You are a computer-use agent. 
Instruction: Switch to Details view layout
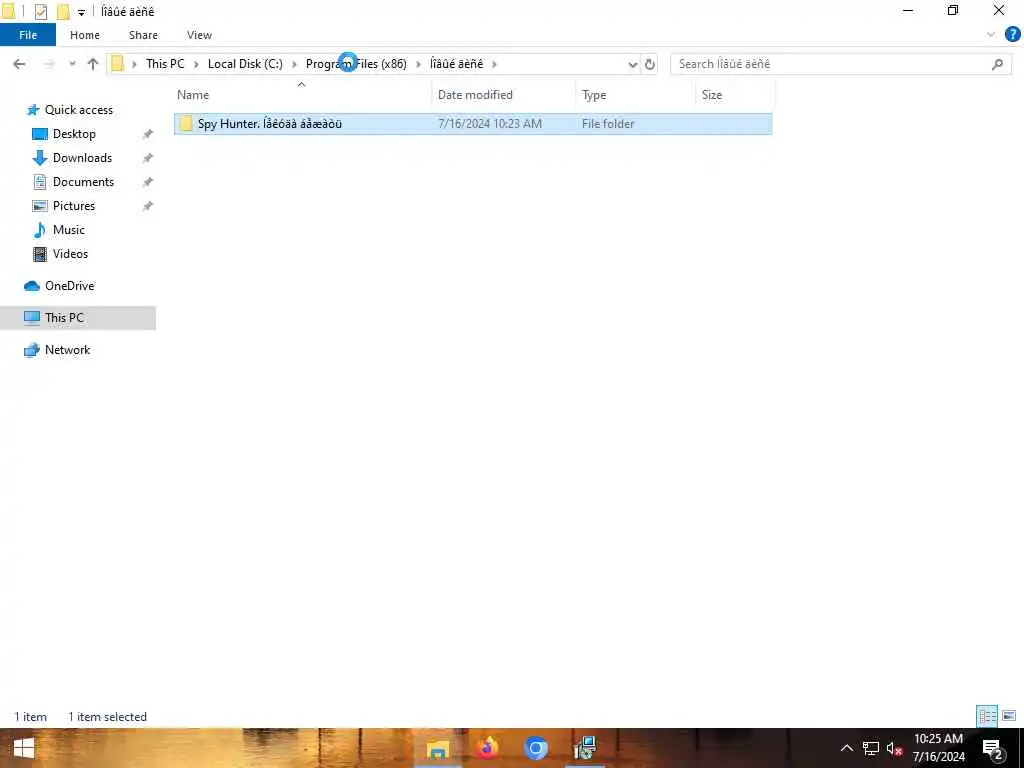coord(987,716)
